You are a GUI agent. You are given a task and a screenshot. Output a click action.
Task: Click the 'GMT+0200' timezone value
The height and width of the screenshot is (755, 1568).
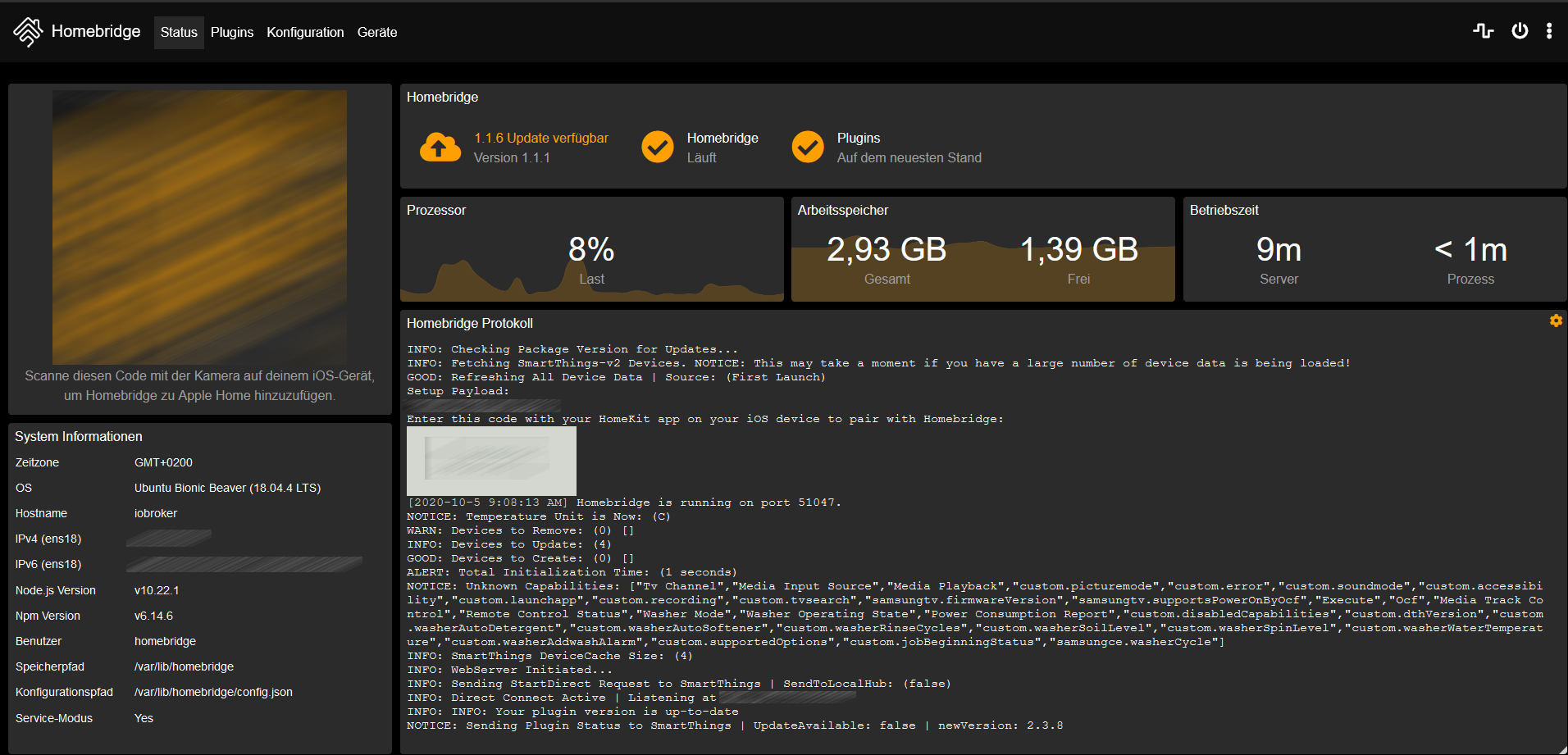coord(163,462)
